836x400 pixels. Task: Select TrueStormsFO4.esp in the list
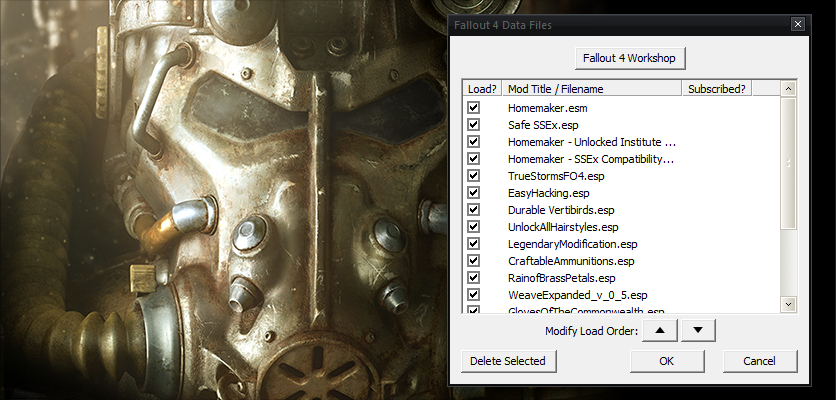click(x=556, y=177)
